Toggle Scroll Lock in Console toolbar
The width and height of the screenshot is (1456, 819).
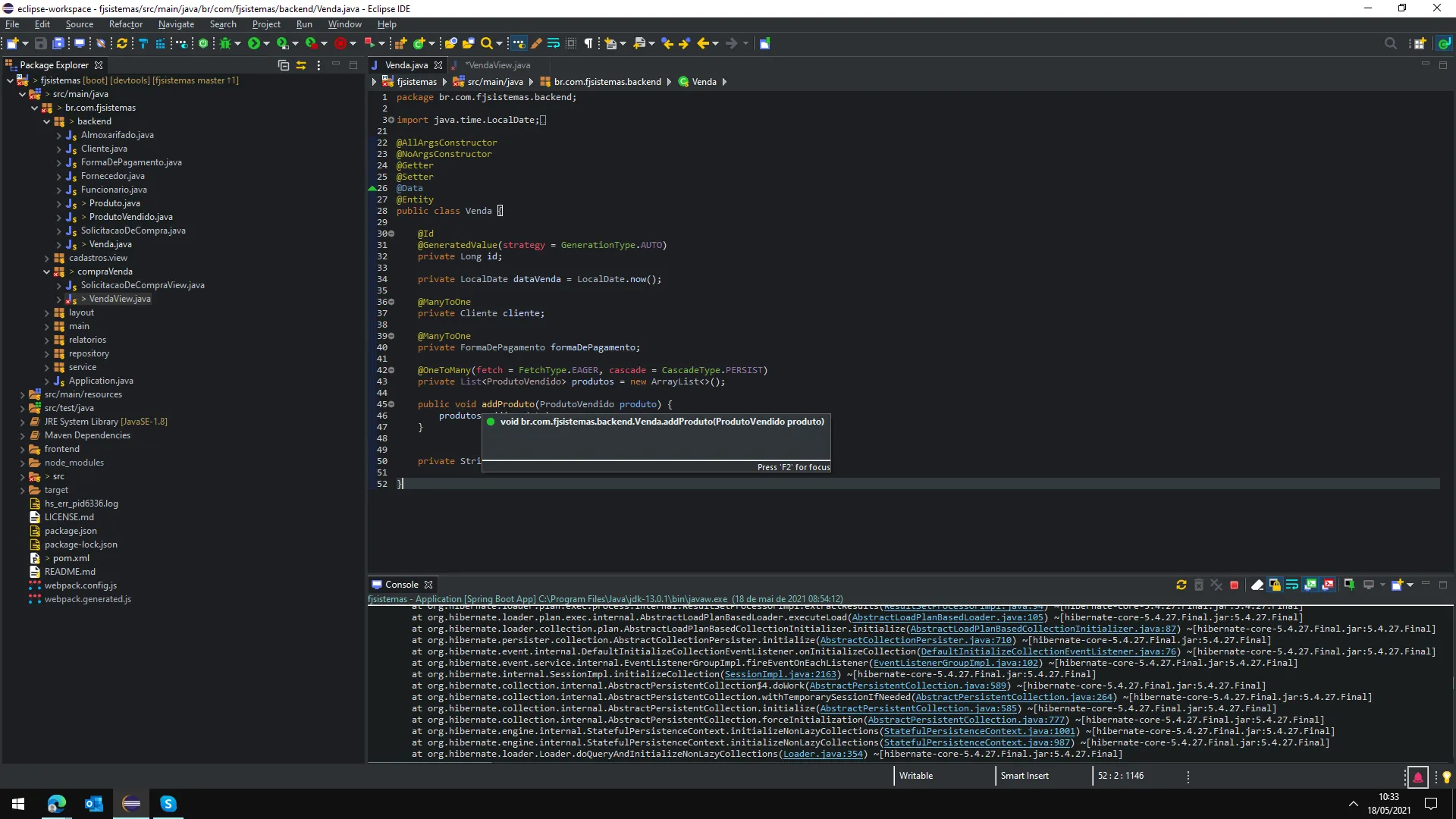coord(1275,585)
